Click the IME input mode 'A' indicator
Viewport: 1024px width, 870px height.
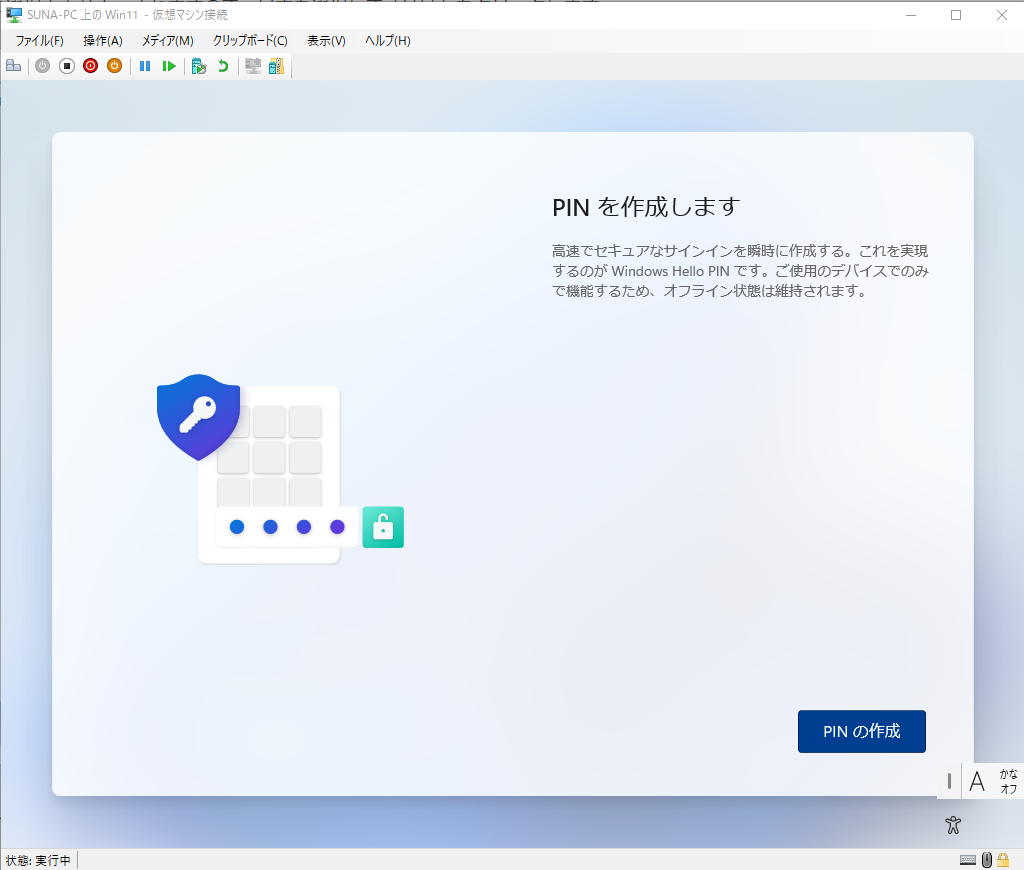pyautogui.click(x=977, y=781)
